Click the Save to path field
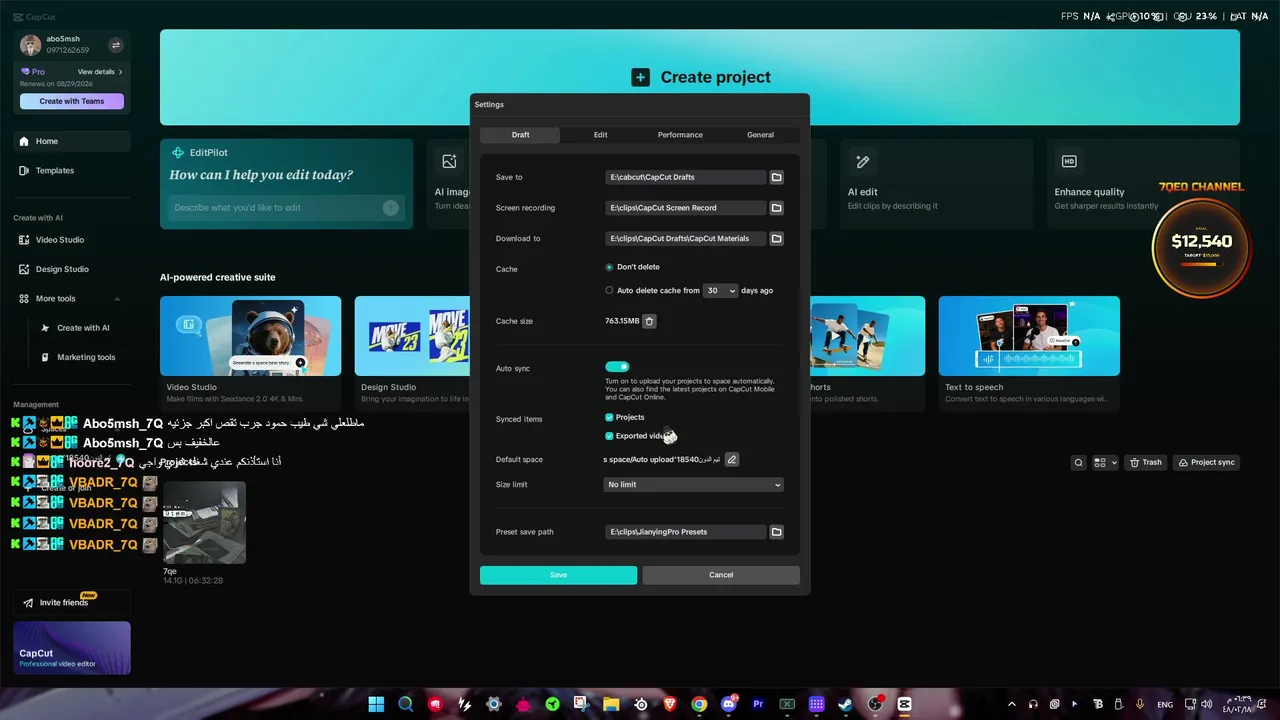The width and height of the screenshot is (1280, 720). click(686, 177)
